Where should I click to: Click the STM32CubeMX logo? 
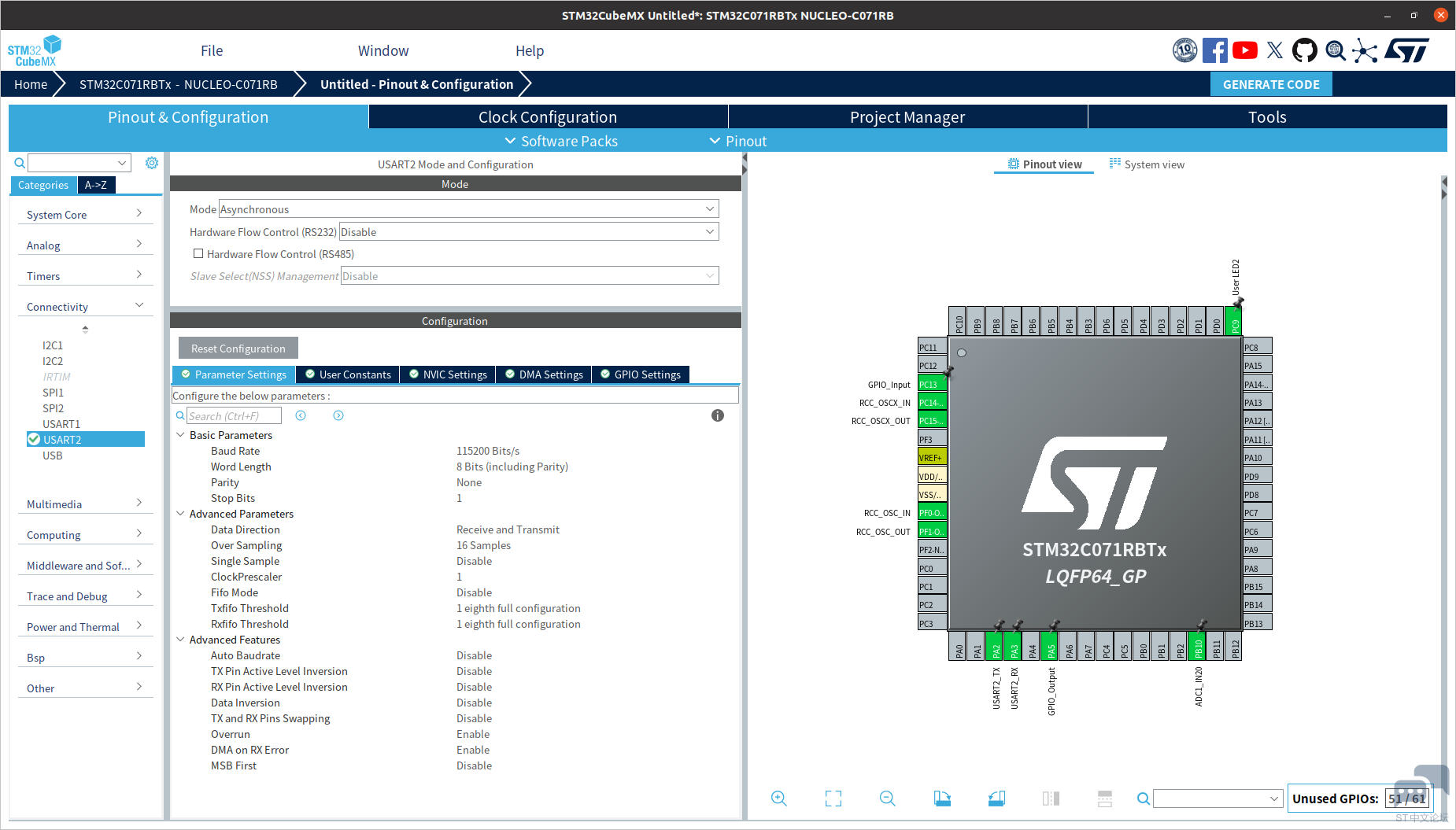(34, 51)
